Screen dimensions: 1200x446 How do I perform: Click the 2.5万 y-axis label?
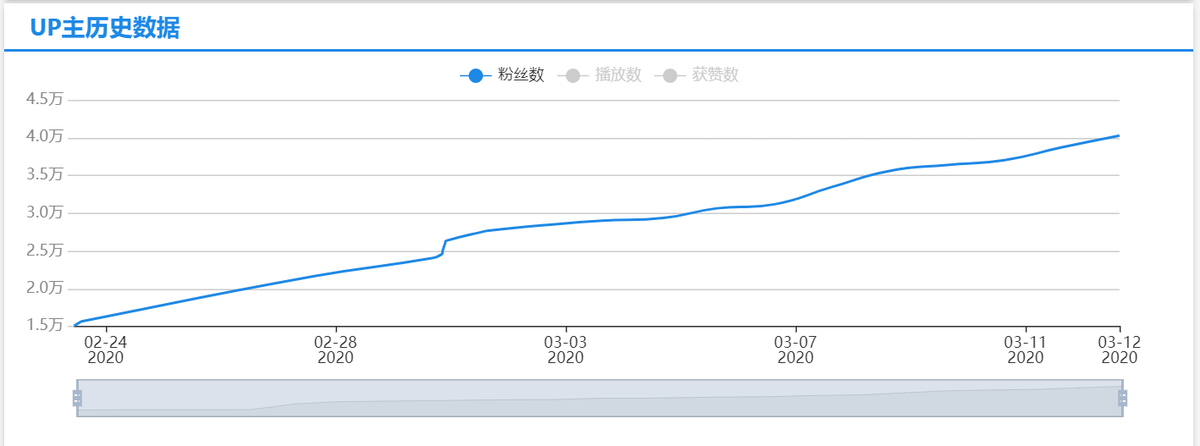pos(45,250)
